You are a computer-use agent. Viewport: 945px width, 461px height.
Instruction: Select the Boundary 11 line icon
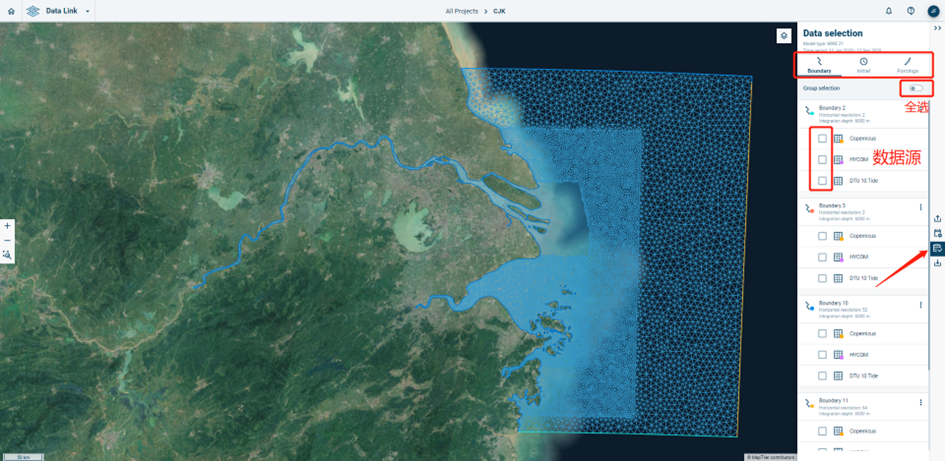[809, 403]
